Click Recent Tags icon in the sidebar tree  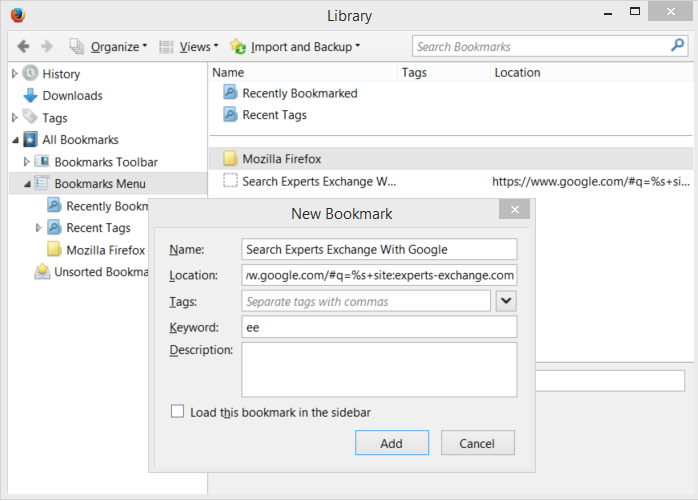[54, 227]
